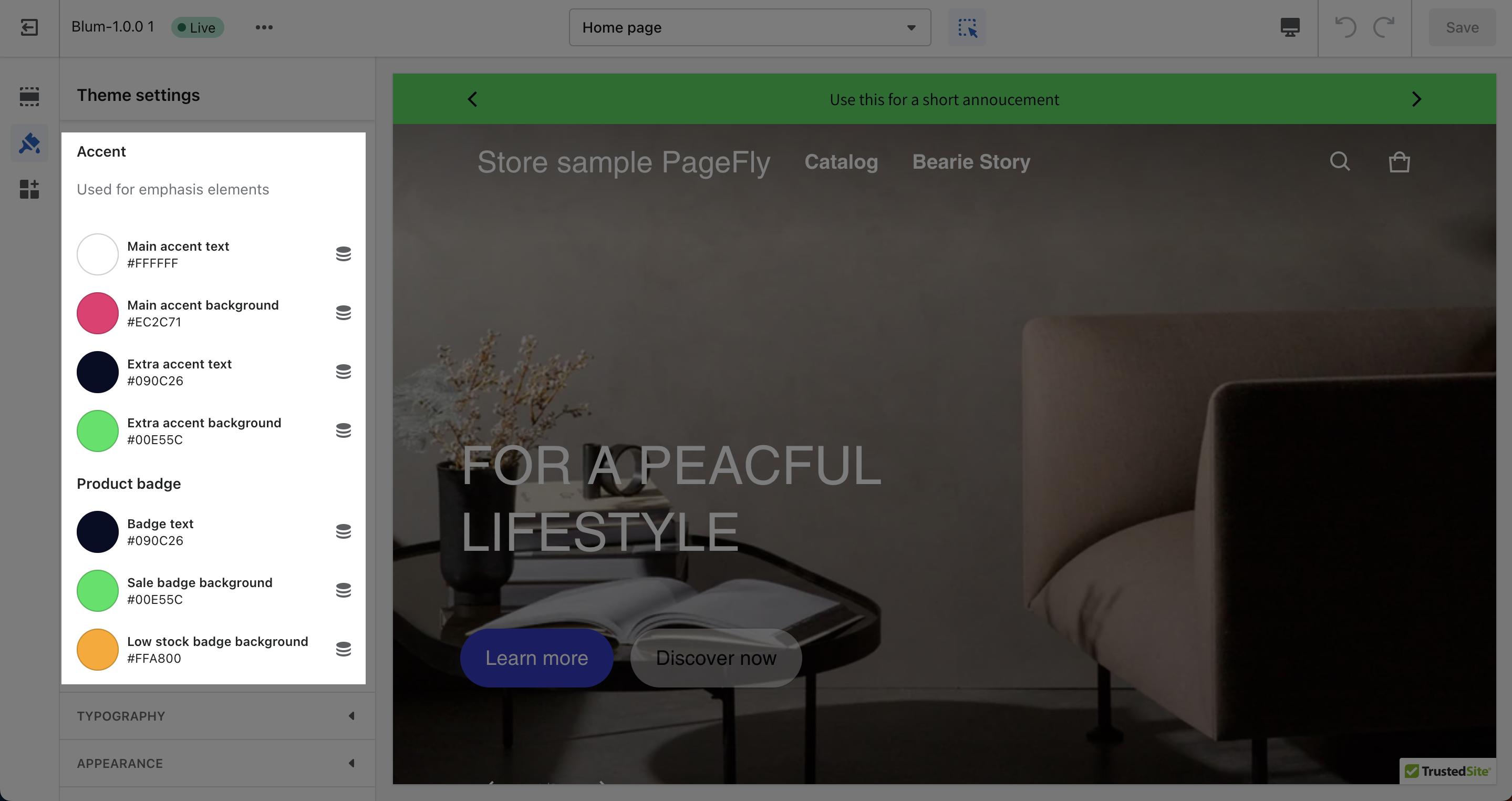Click the undo arrow icon

[x=1346, y=27]
